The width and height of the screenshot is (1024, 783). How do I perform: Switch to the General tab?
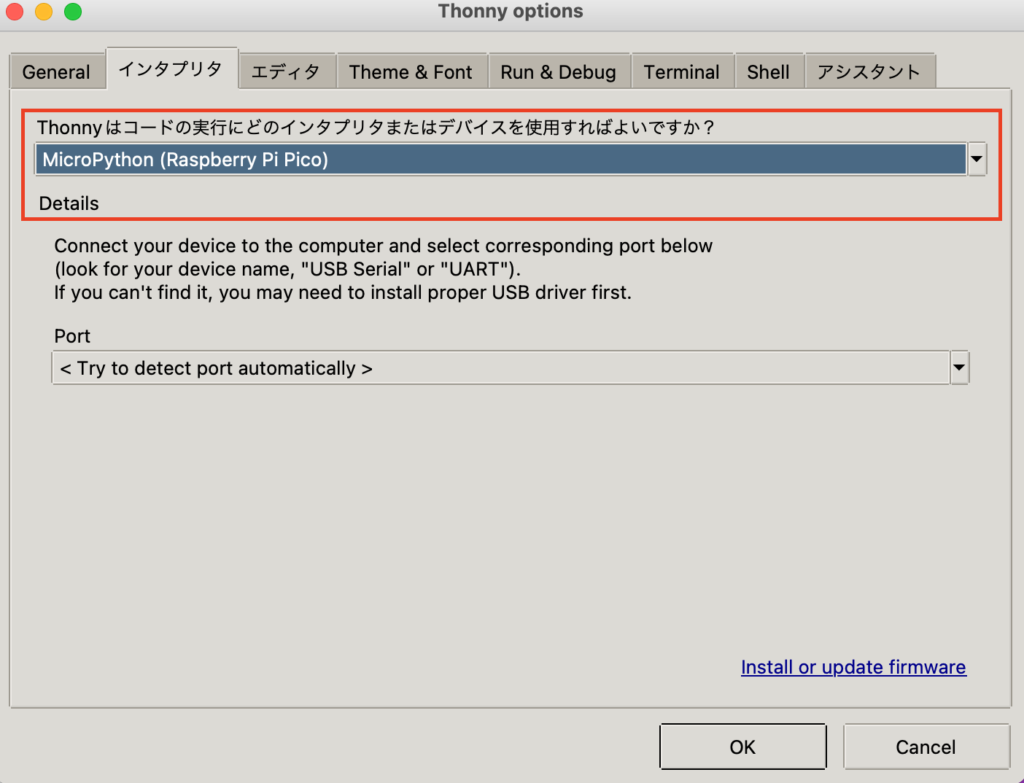pyautogui.click(x=56, y=72)
